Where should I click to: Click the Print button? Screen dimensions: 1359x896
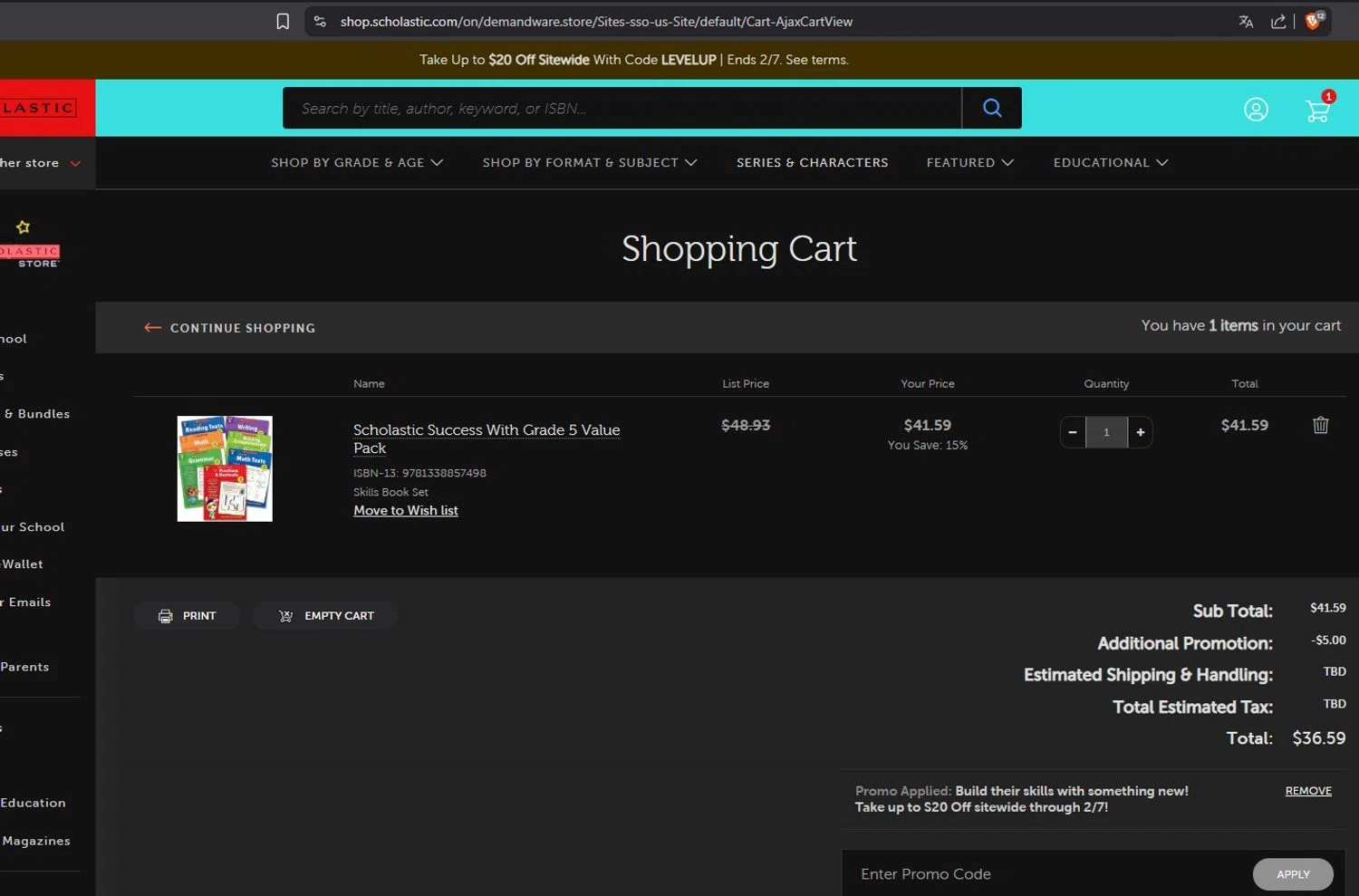(x=187, y=615)
